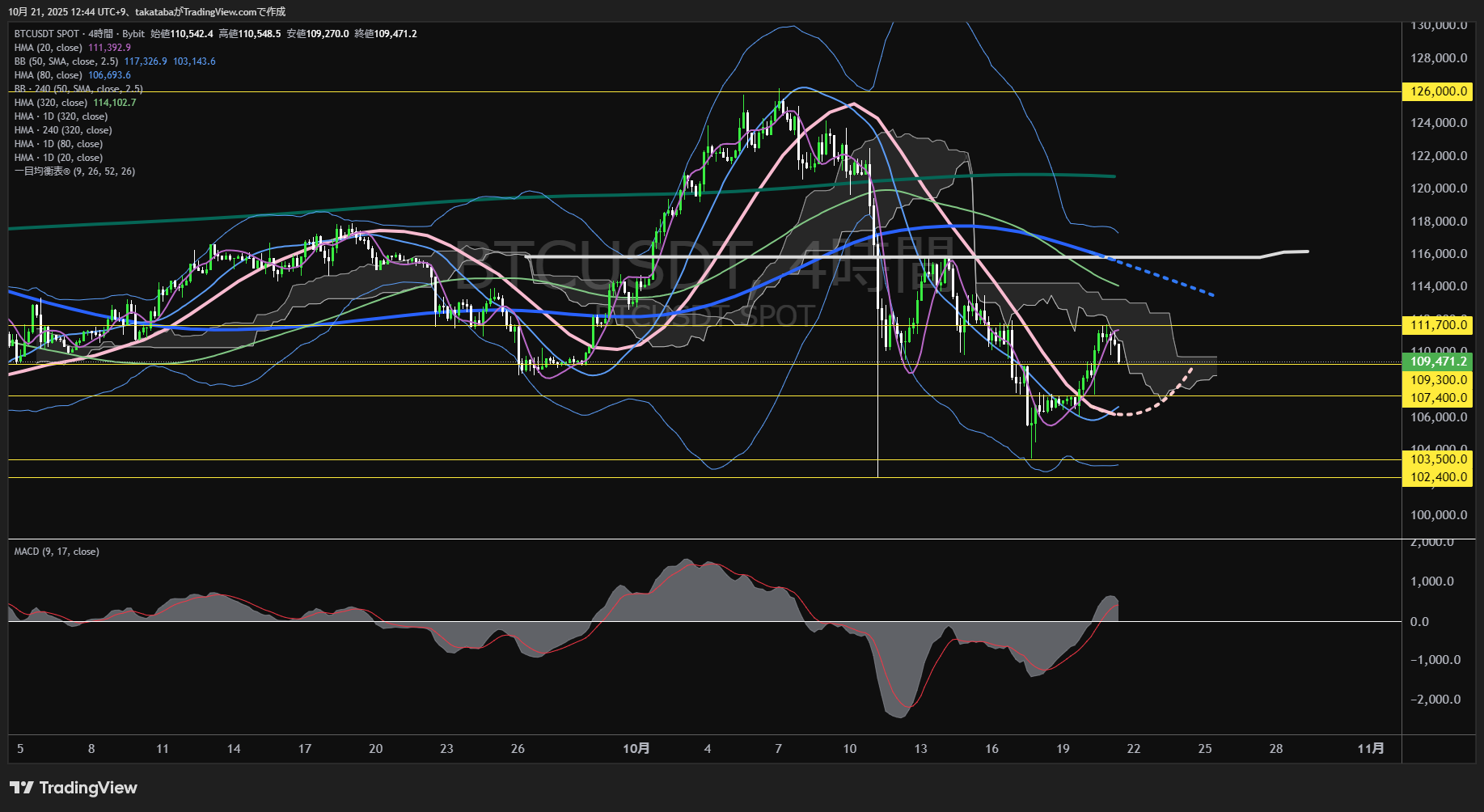Screen dimensions: 1484x812
Task: Click the HMA · 240 (320, close) legend
Action: (x=63, y=130)
